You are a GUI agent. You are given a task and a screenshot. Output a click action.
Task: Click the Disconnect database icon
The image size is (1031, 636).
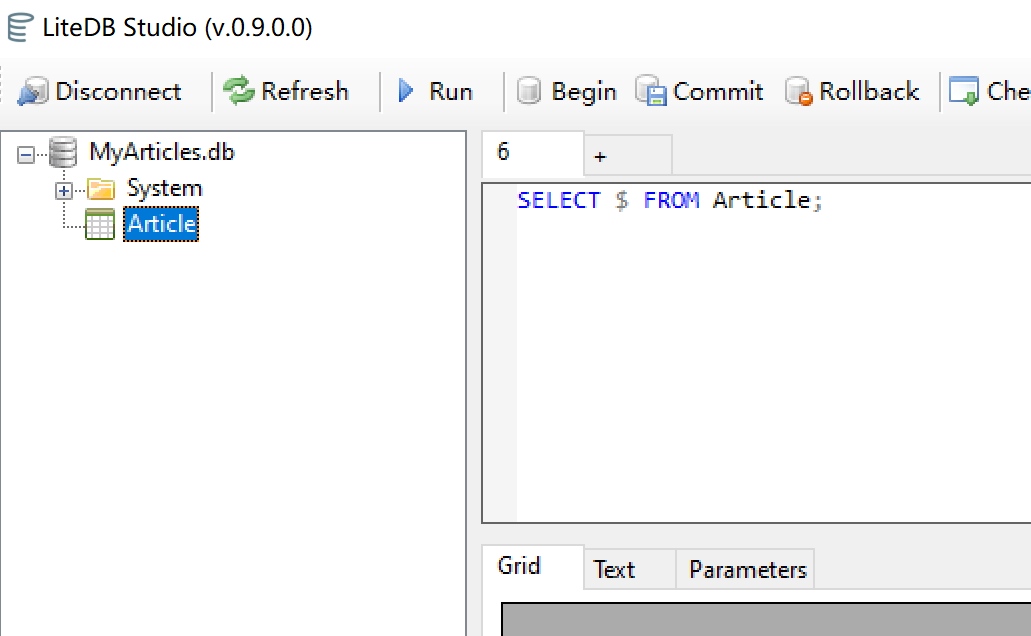(33, 91)
